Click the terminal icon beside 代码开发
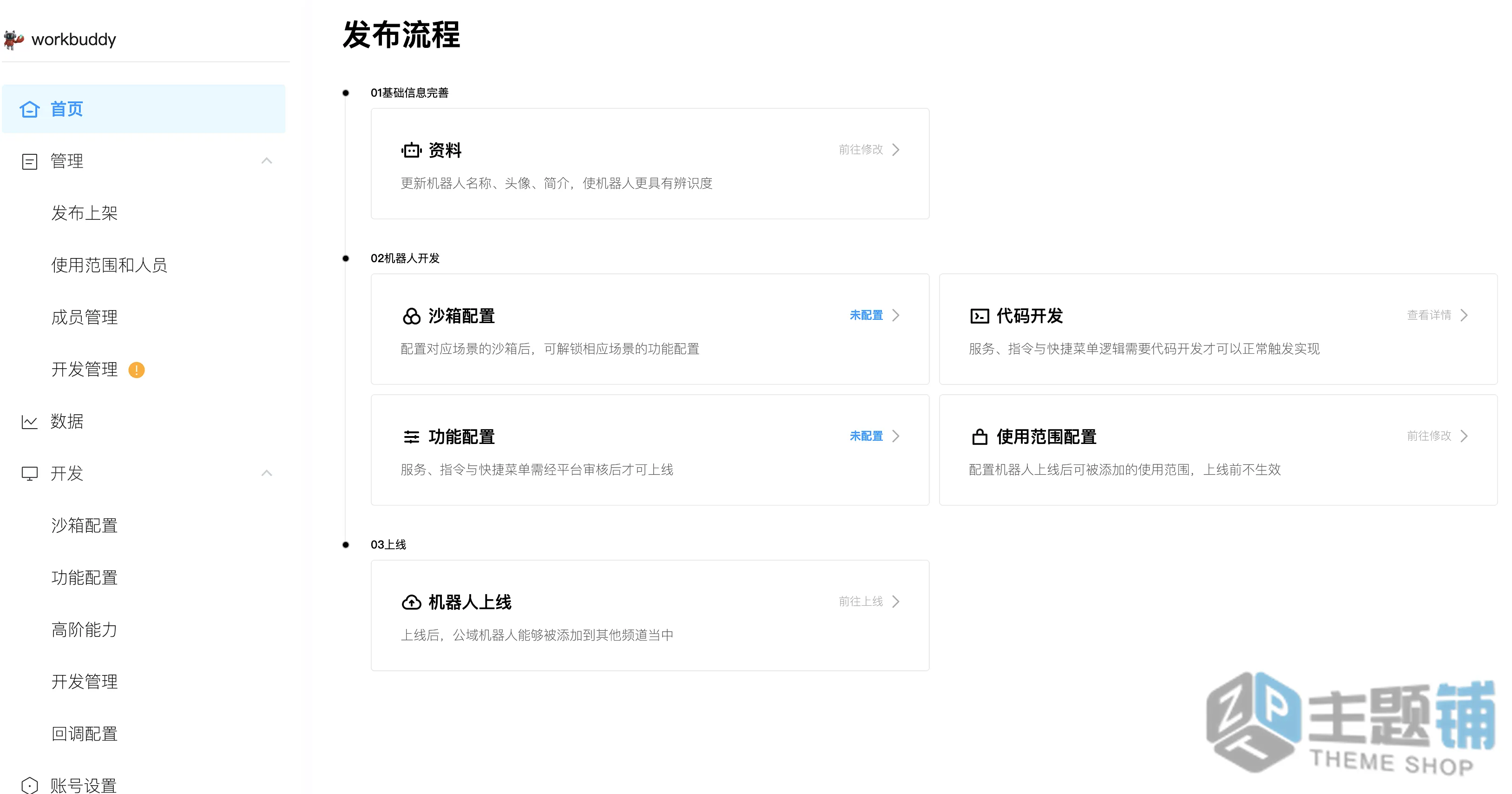This screenshot has width=1512, height=794. click(x=980, y=316)
